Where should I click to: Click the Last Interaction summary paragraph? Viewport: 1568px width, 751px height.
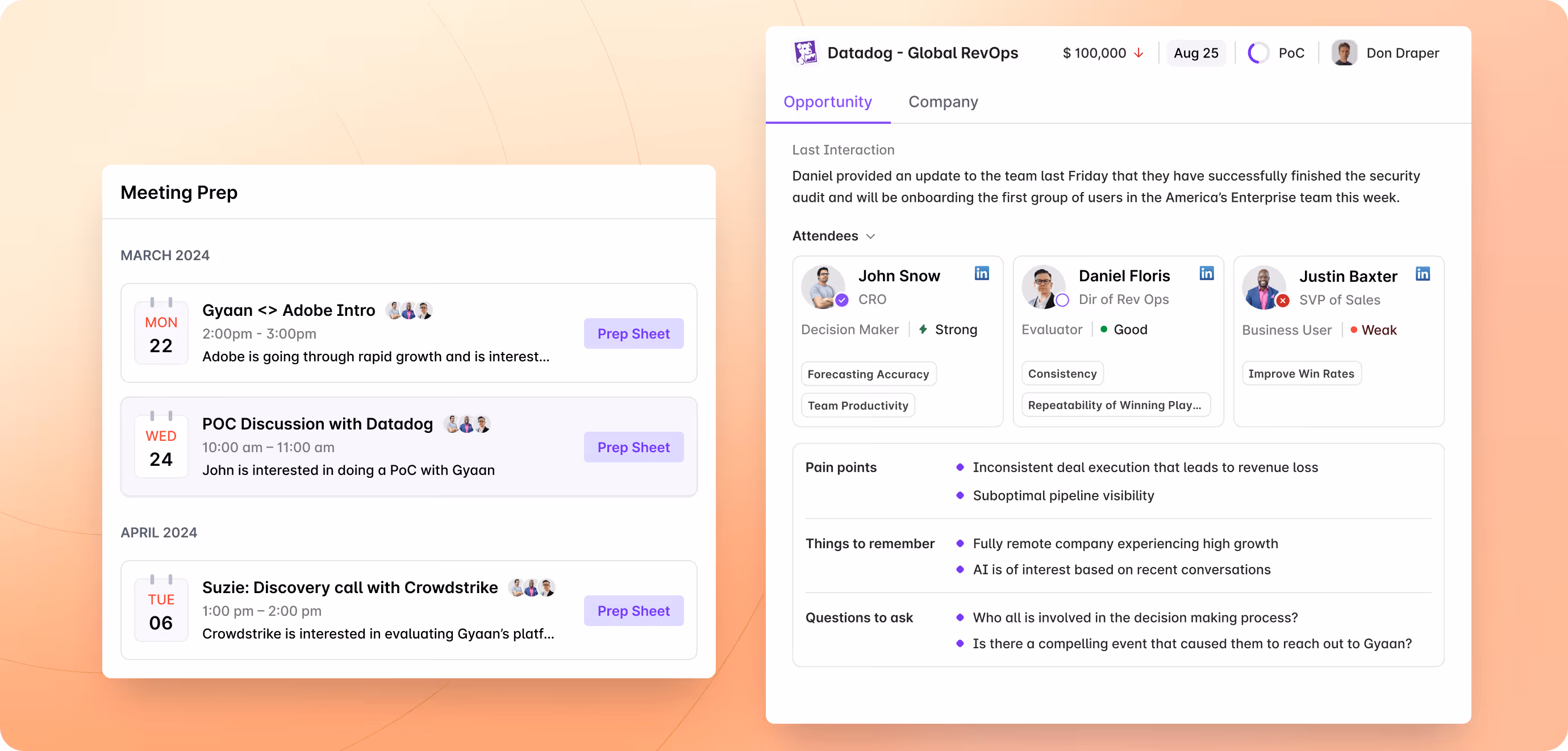tap(1106, 187)
